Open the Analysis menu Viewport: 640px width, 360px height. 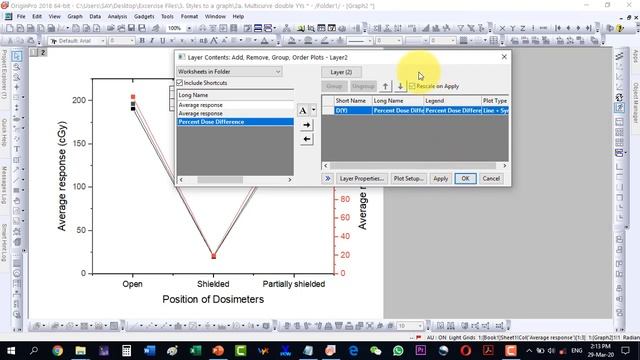[x=118, y=16]
